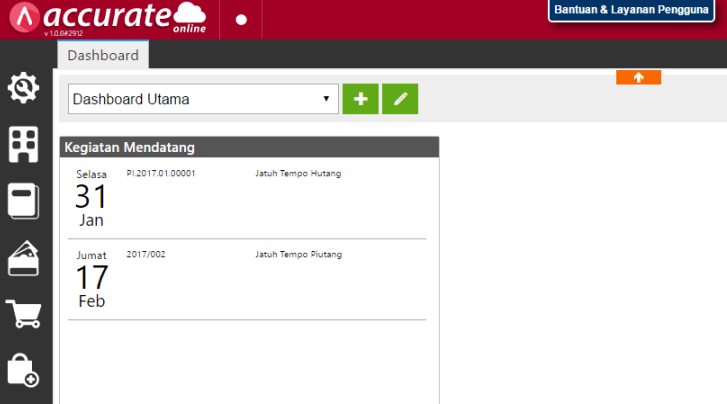Open the company building sidebar icon
The height and width of the screenshot is (404, 727).
coord(23,144)
